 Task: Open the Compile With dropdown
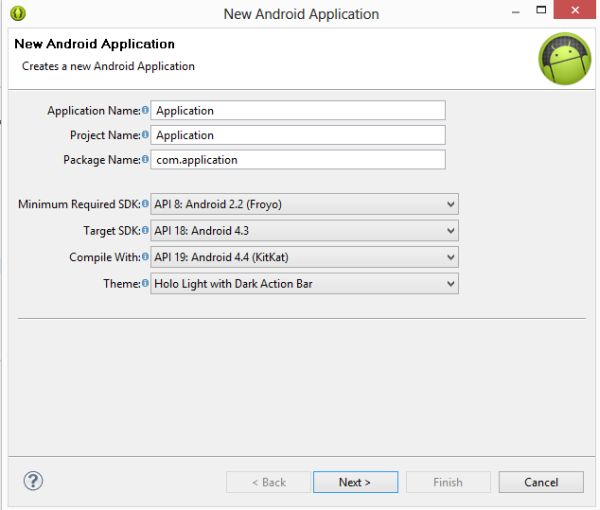click(x=304, y=257)
